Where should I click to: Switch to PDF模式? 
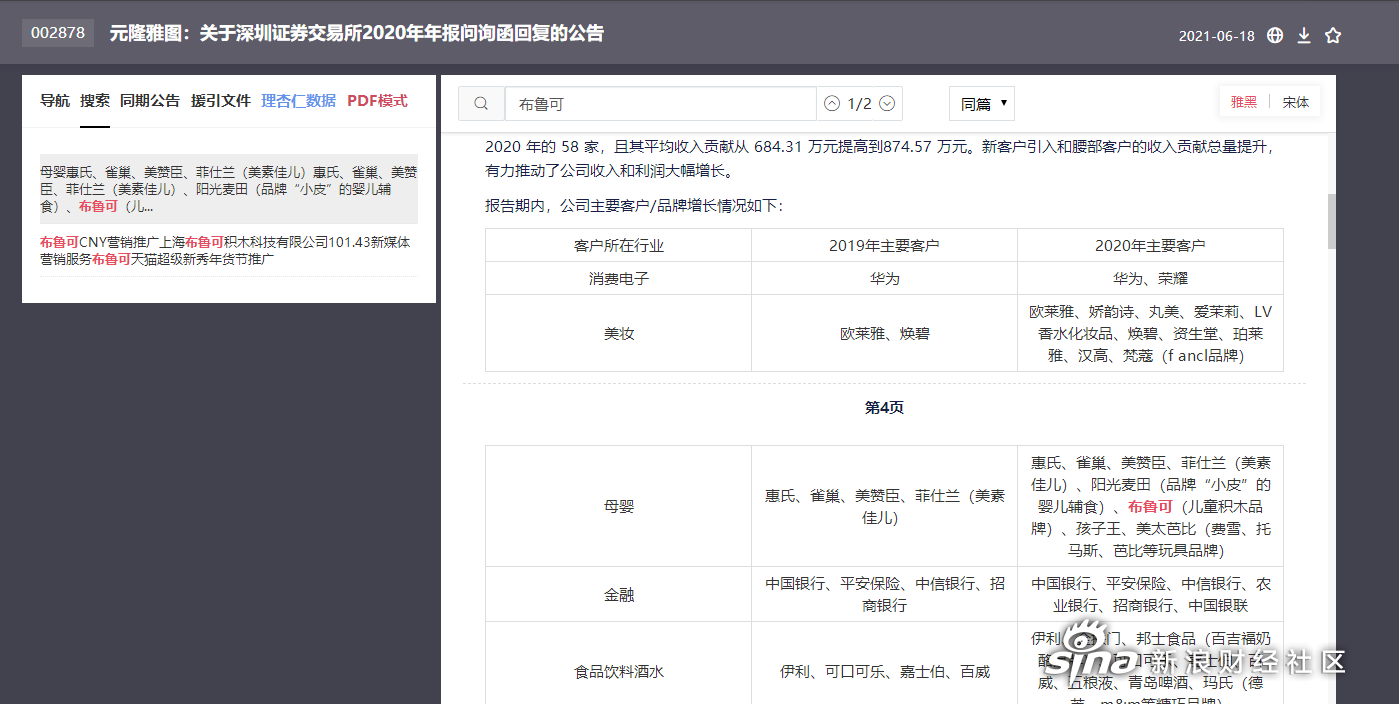coord(377,101)
